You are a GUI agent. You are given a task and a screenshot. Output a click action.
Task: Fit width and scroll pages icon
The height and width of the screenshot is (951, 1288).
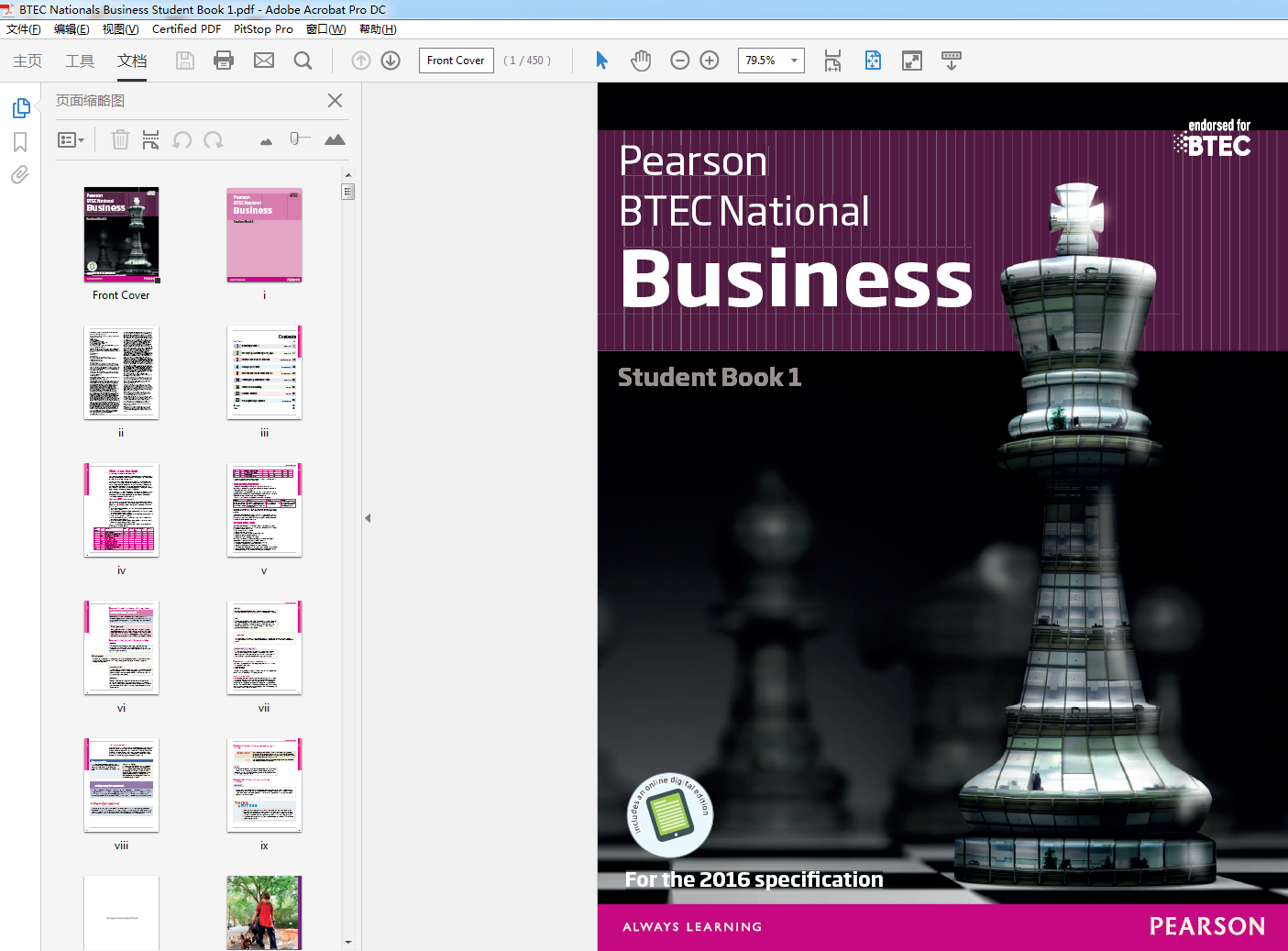click(832, 61)
